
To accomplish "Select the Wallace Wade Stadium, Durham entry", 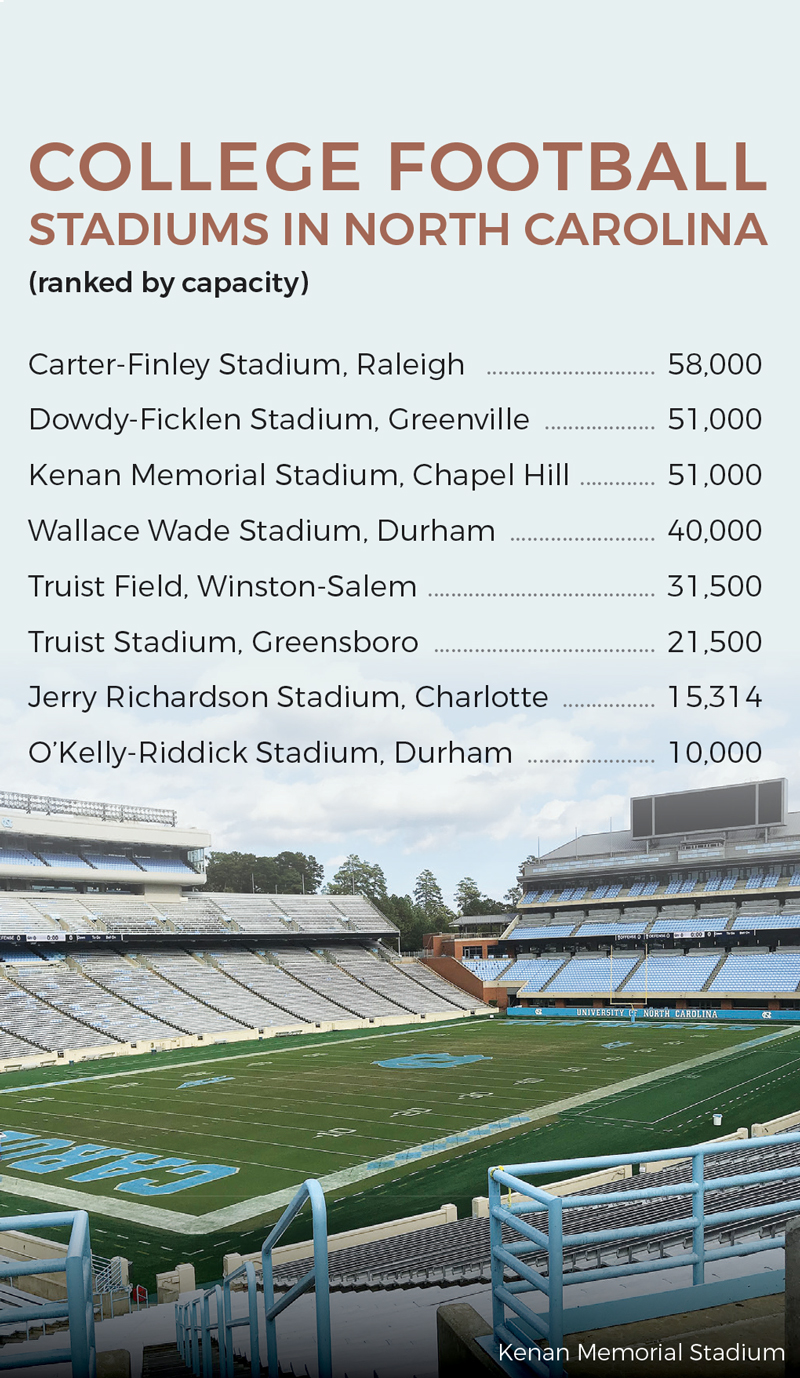I will click(395, 531).
